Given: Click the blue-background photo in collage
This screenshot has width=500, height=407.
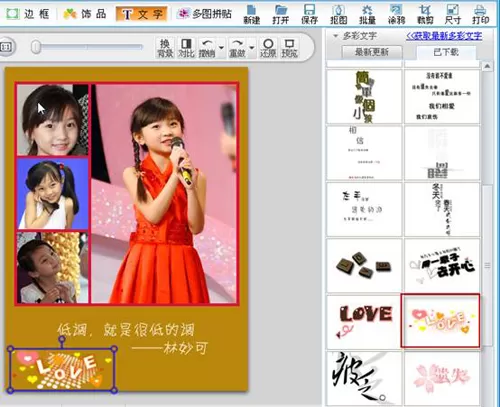Looking at the screenshot, I should click(52, 194).
